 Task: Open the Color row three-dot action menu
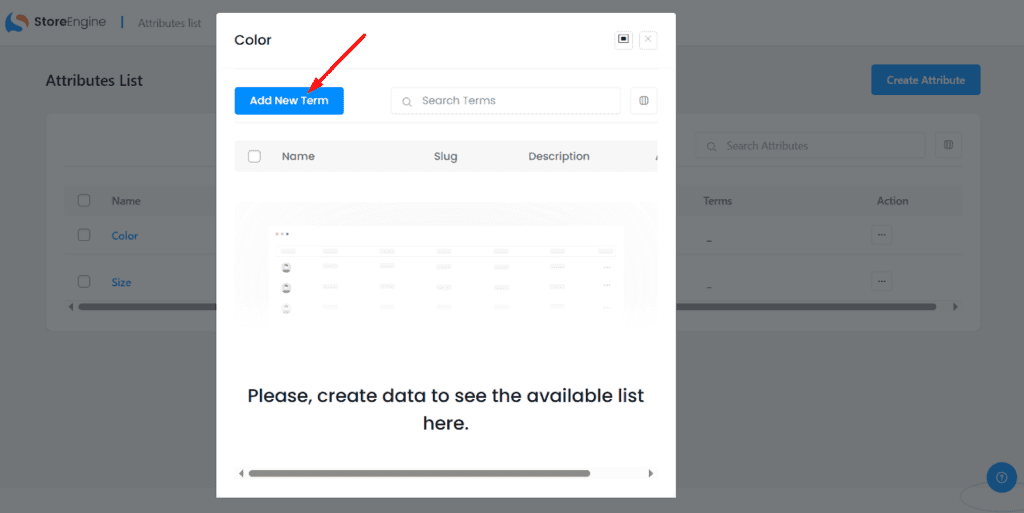coord(881,236)
